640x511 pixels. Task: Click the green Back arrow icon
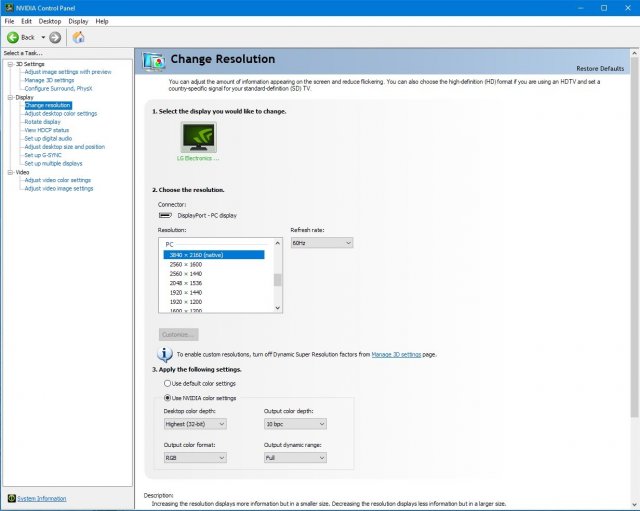[13, 37]
